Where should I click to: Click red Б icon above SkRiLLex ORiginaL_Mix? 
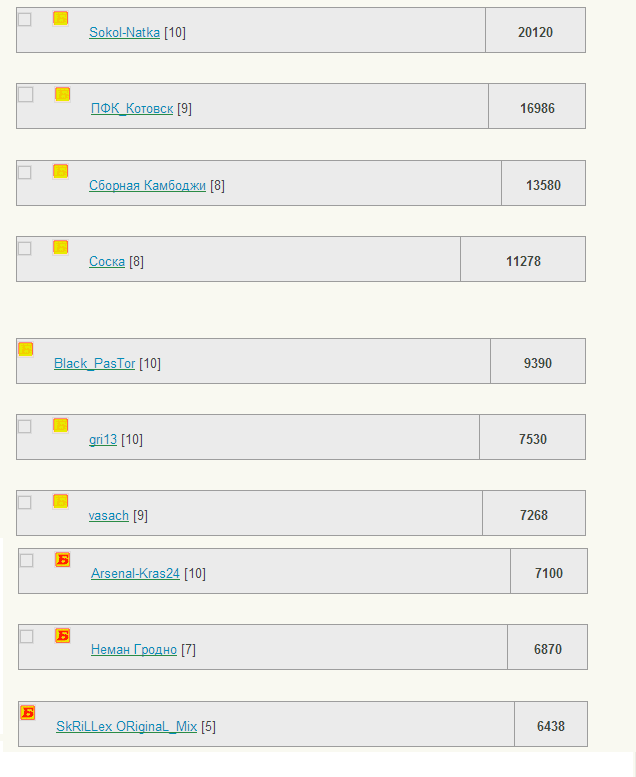(28, 713)
